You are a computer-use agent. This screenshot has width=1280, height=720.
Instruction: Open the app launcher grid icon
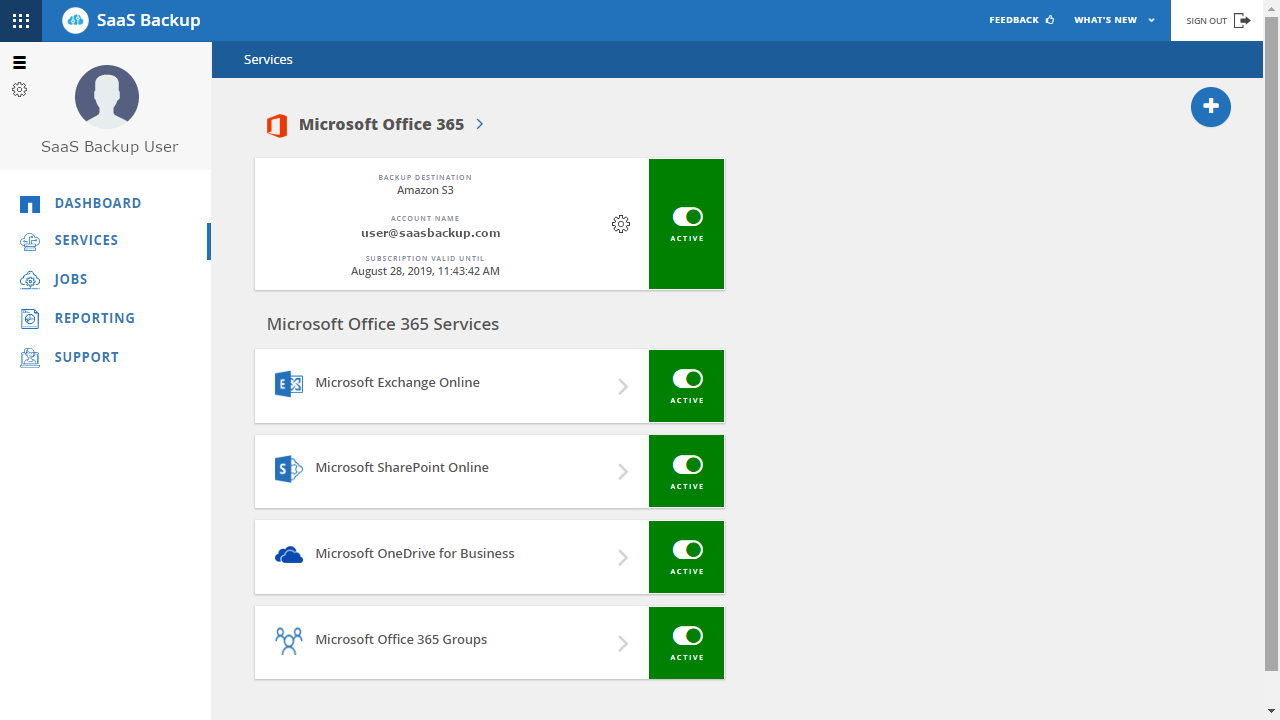[21, 20]
